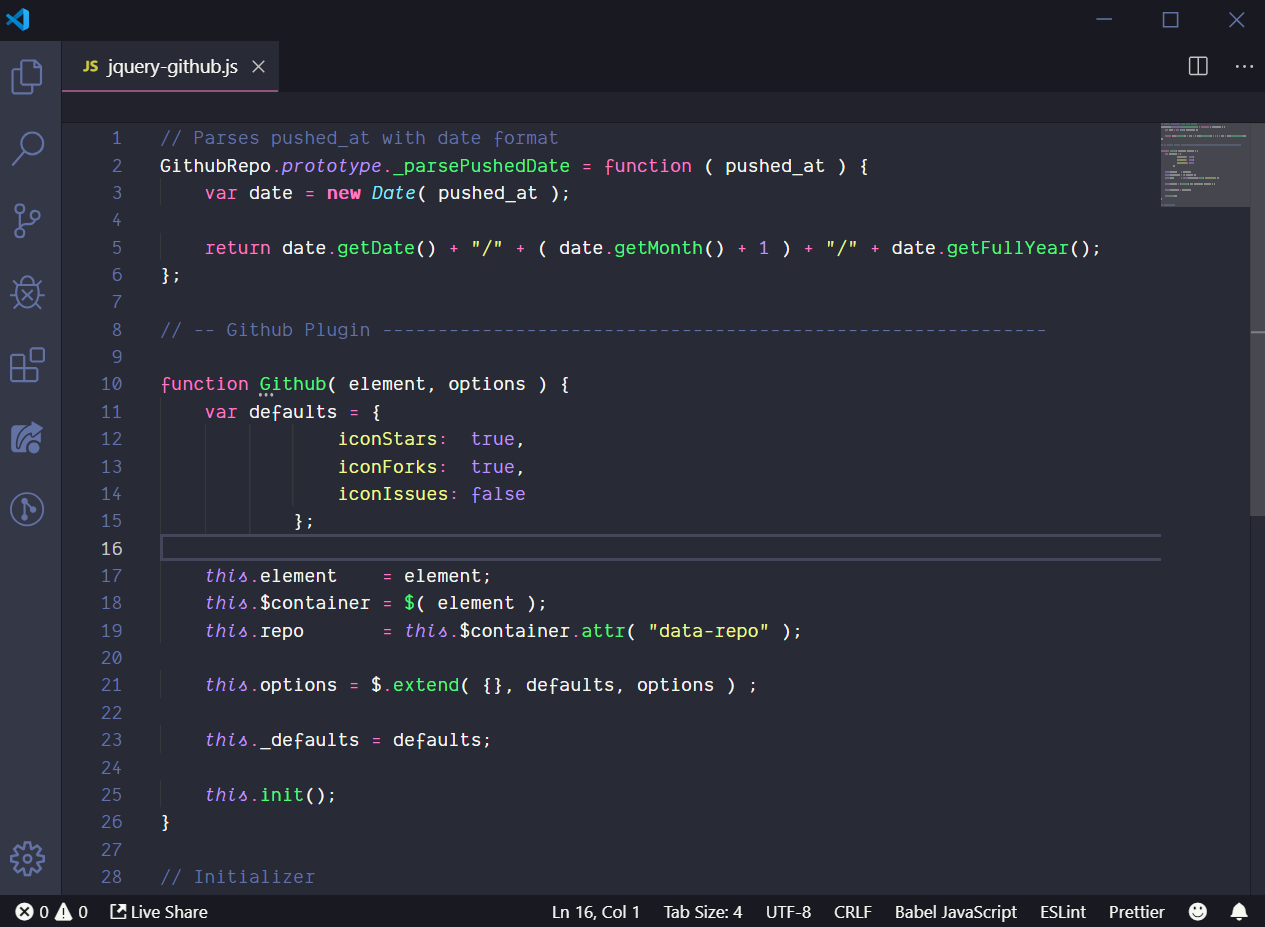The height and width of the screenshot is (927, 1265).
Task: Open Settings from the gear icon
Action: 27,858
